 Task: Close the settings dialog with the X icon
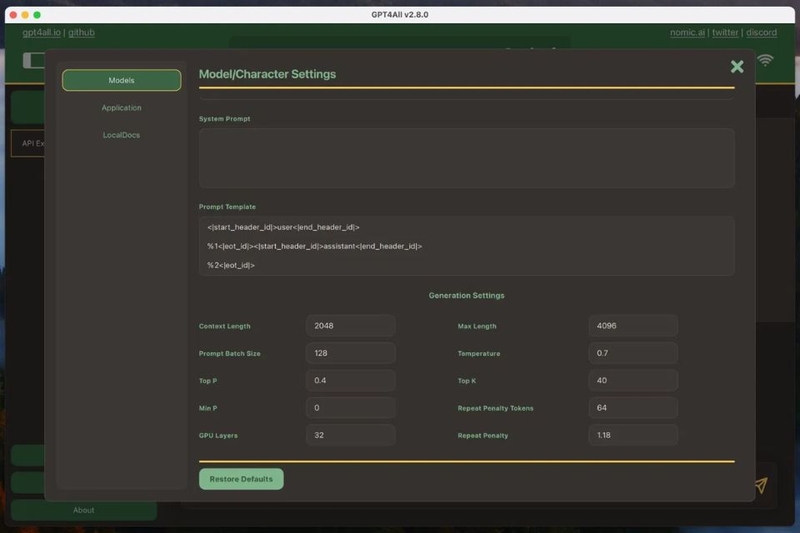(x=737, y=67)
